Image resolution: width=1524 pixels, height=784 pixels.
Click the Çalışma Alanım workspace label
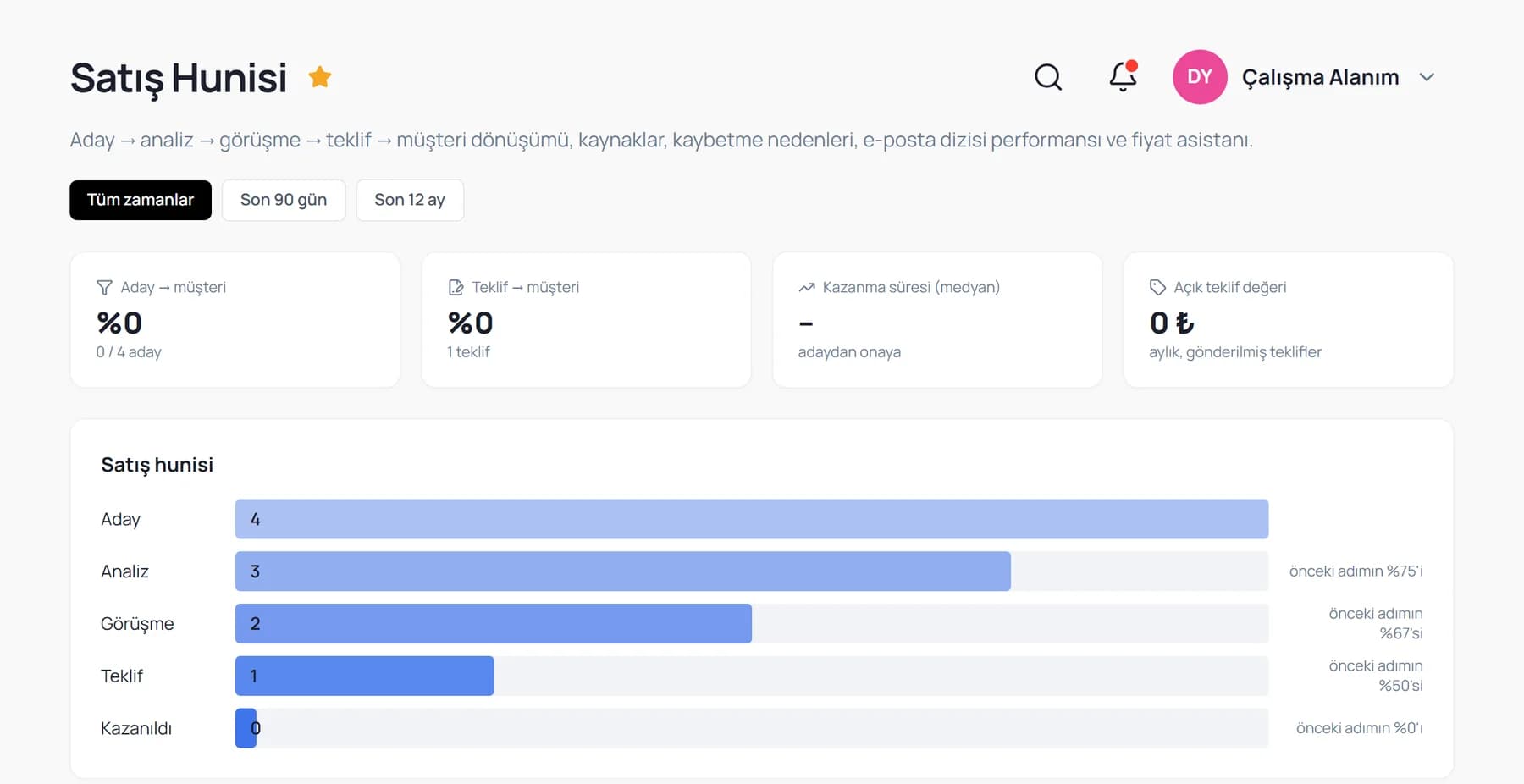(x=1320, y=77)
